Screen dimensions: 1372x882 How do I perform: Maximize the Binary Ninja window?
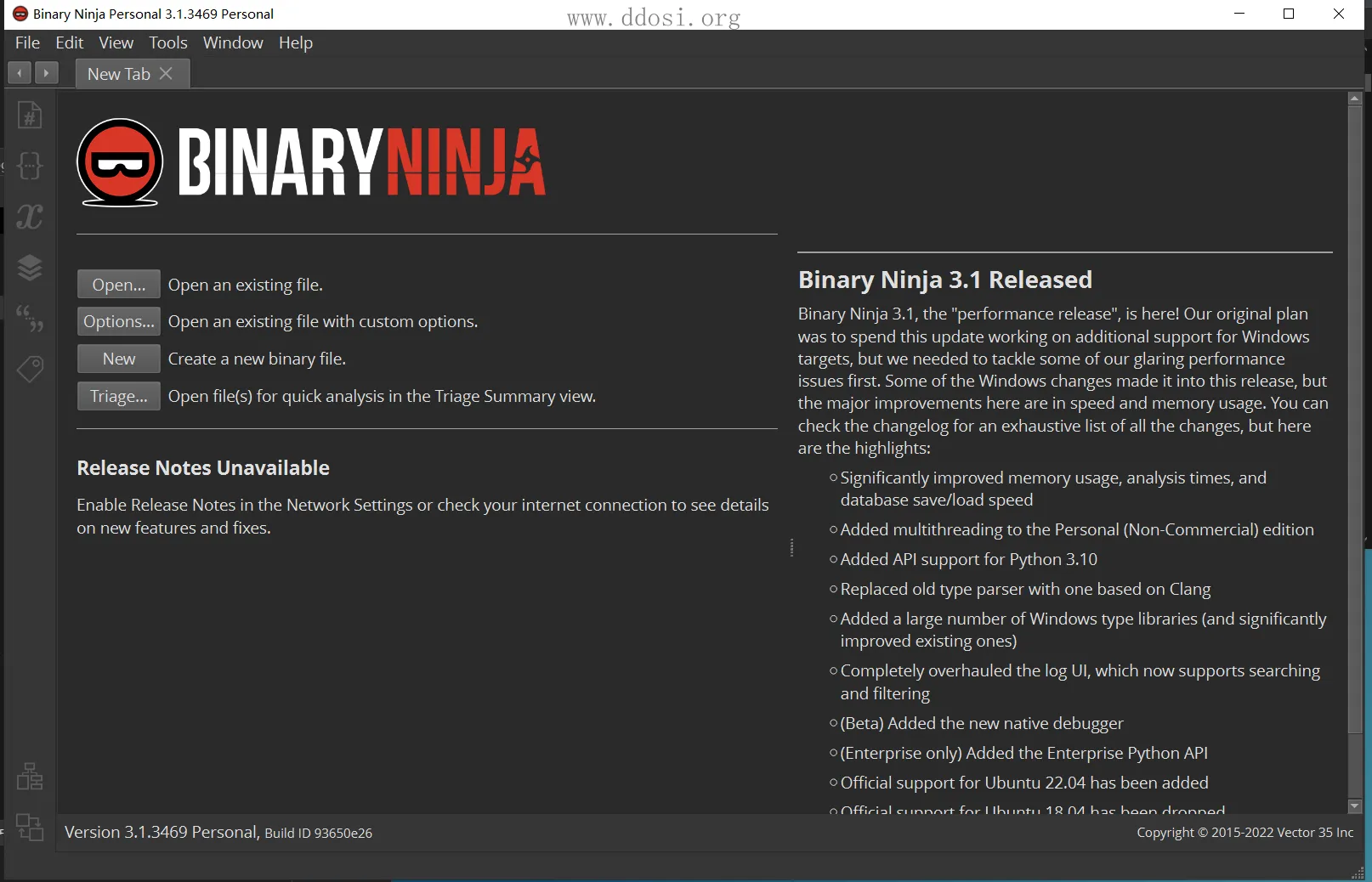[1289, 14]
